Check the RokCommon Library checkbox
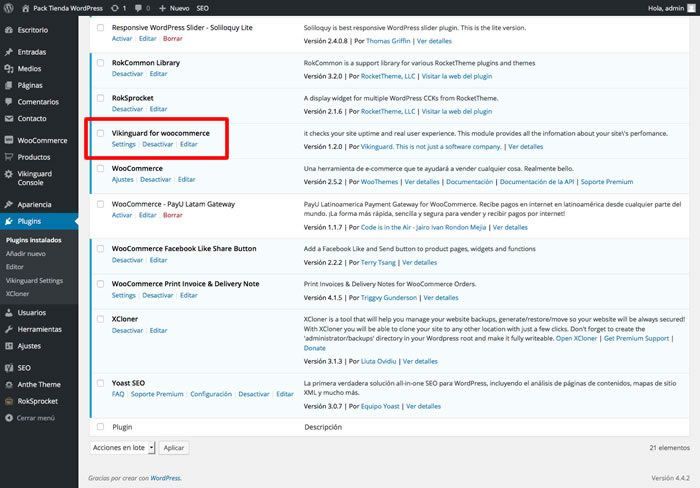Screen dimensions: 700x488 coord(100,63)
